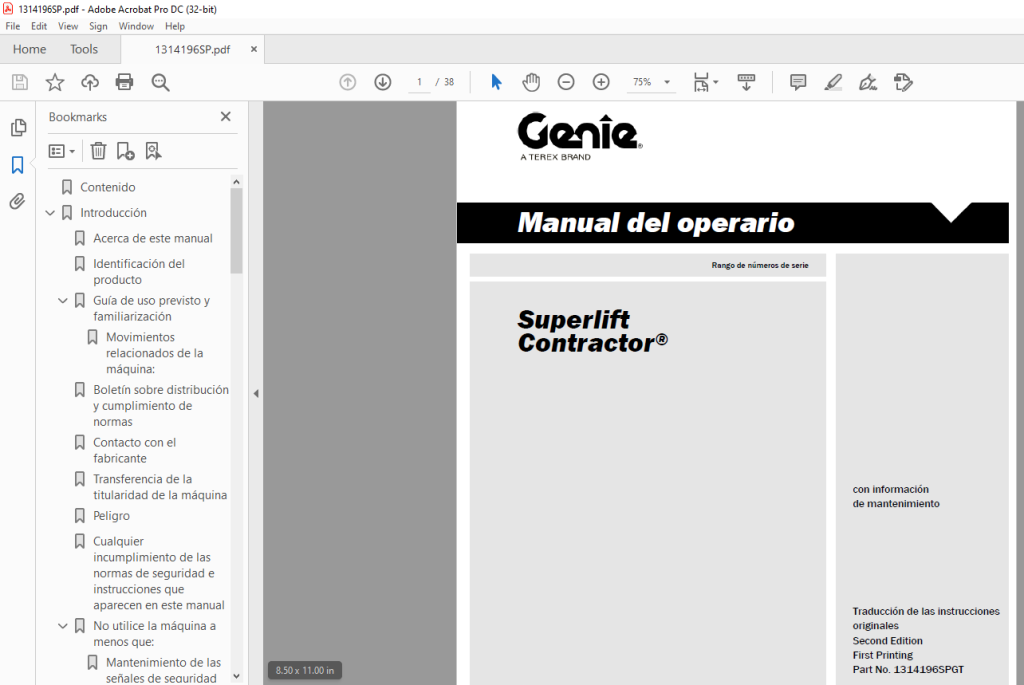Open the Acerca de este manual bookmark

(153, 238)
